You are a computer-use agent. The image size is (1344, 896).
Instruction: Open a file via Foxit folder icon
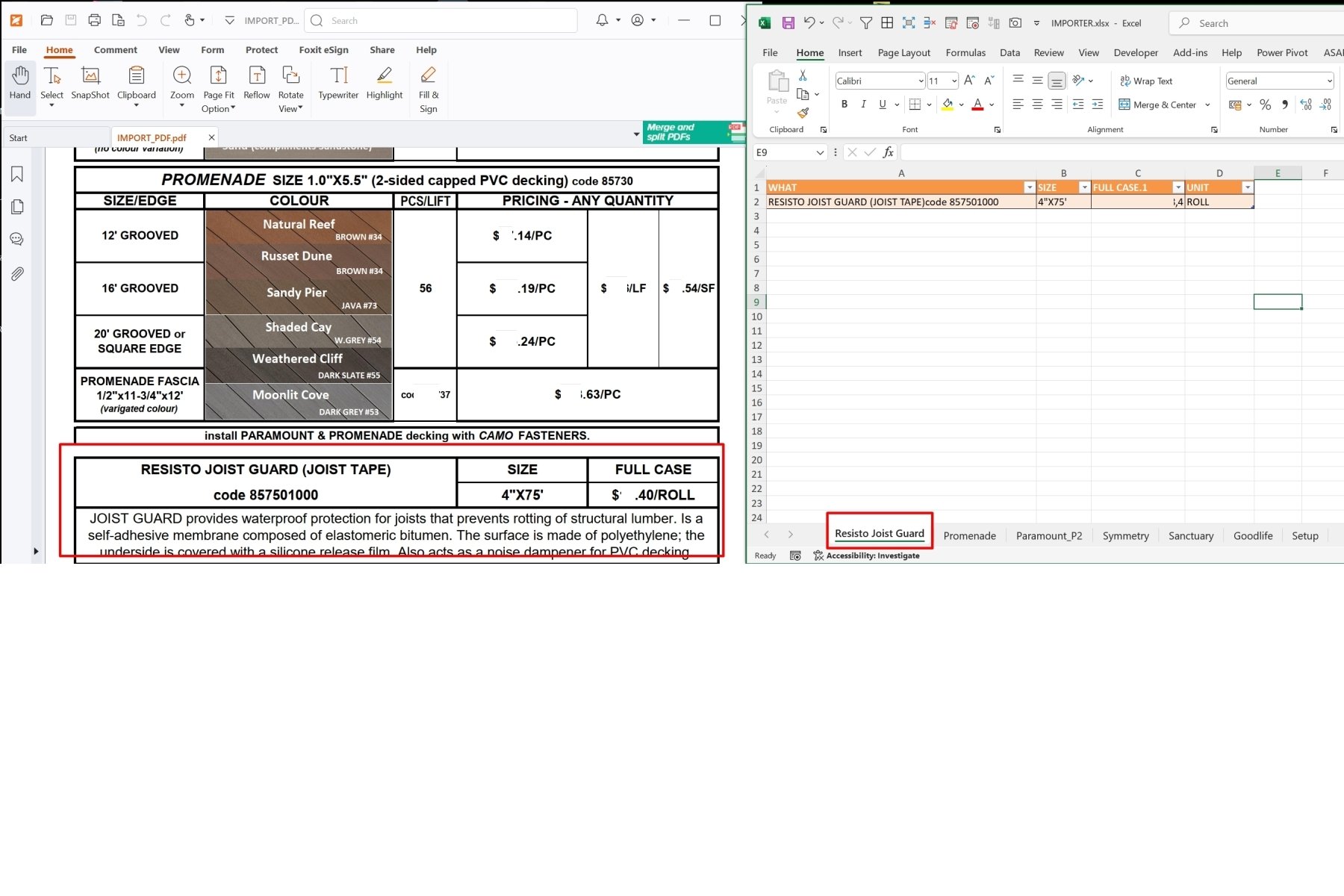click(46, 20)
